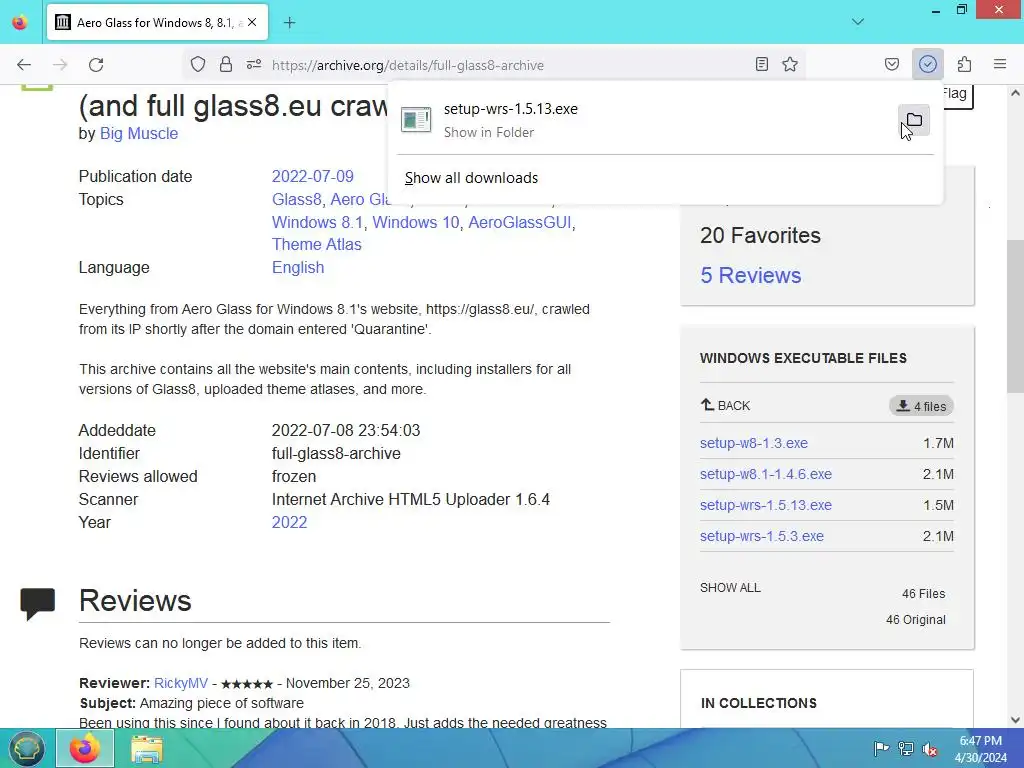
Task: Click taskbar clock showing 6:47 PM
Action: click(980, 749)
